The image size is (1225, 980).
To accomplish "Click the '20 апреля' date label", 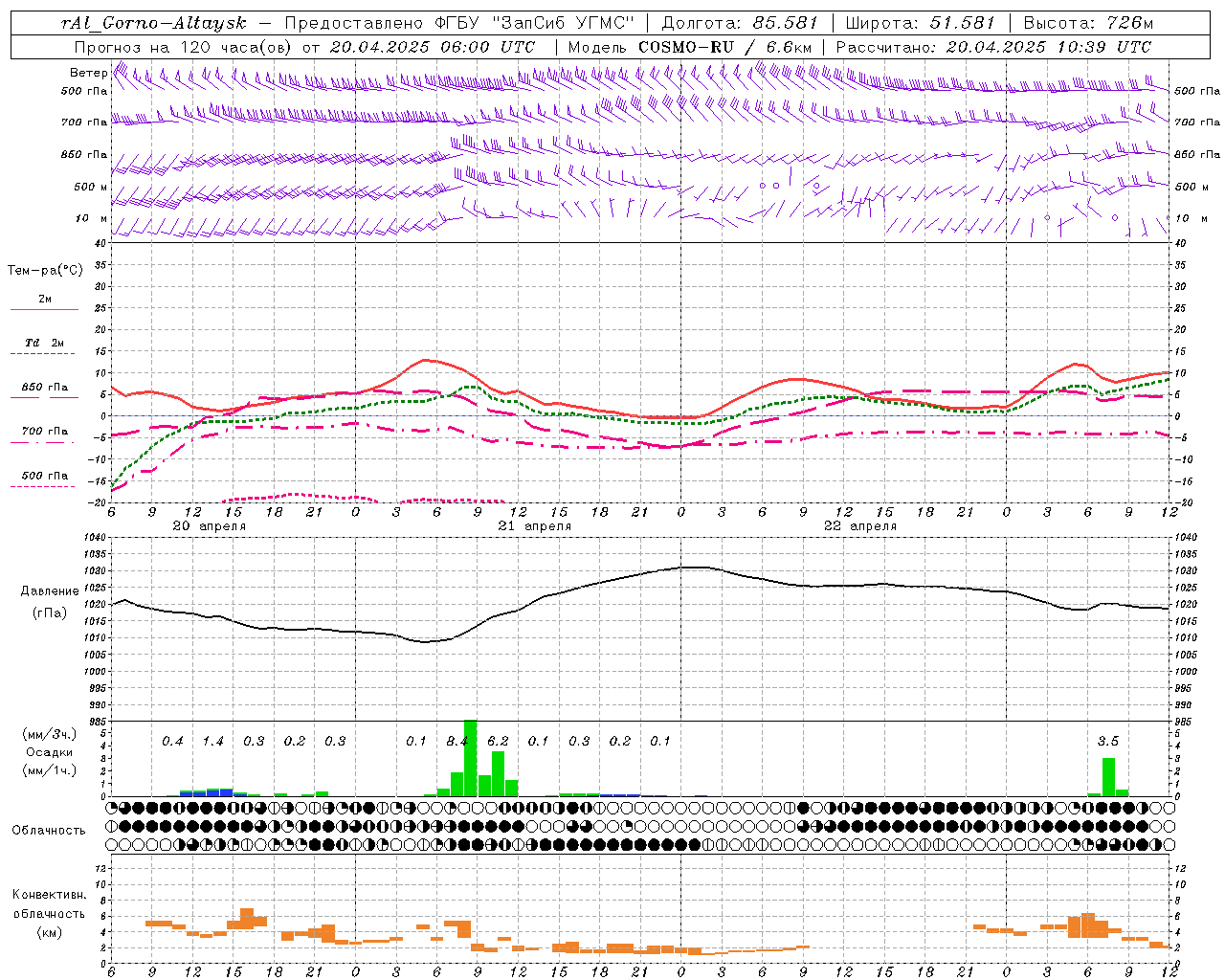I will pyautogui.click(x=209, y=526).
